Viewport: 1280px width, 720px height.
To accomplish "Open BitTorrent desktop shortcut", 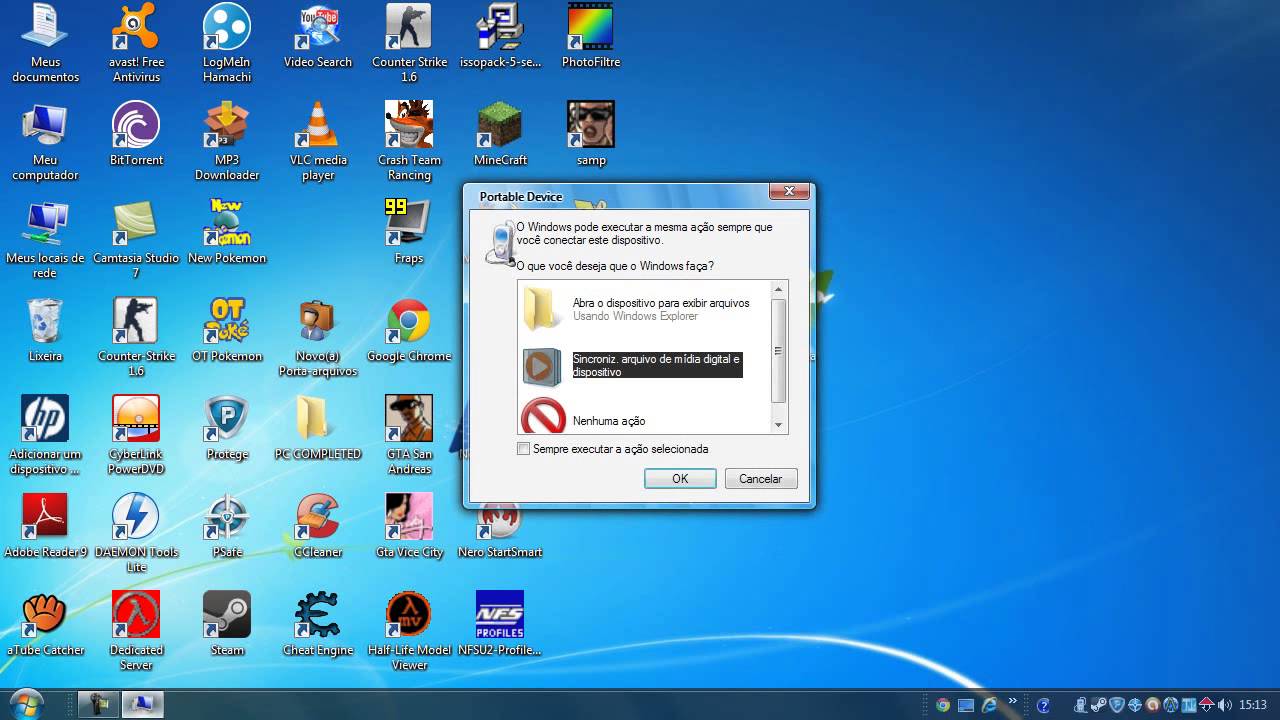I will coord(137,134).
